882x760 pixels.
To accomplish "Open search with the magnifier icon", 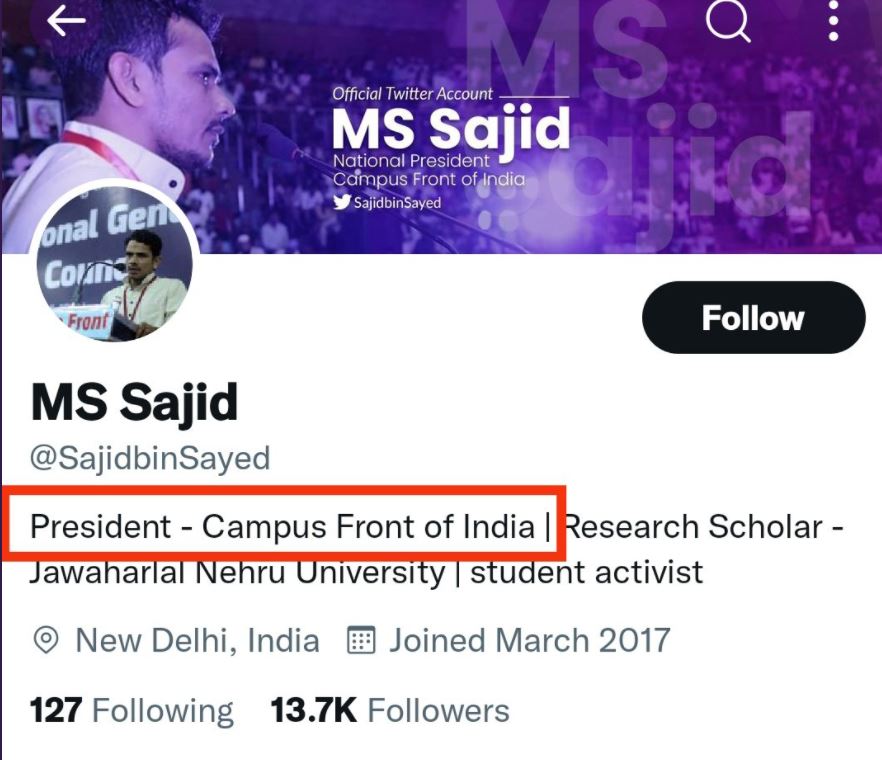I will [x=728, y=20].
